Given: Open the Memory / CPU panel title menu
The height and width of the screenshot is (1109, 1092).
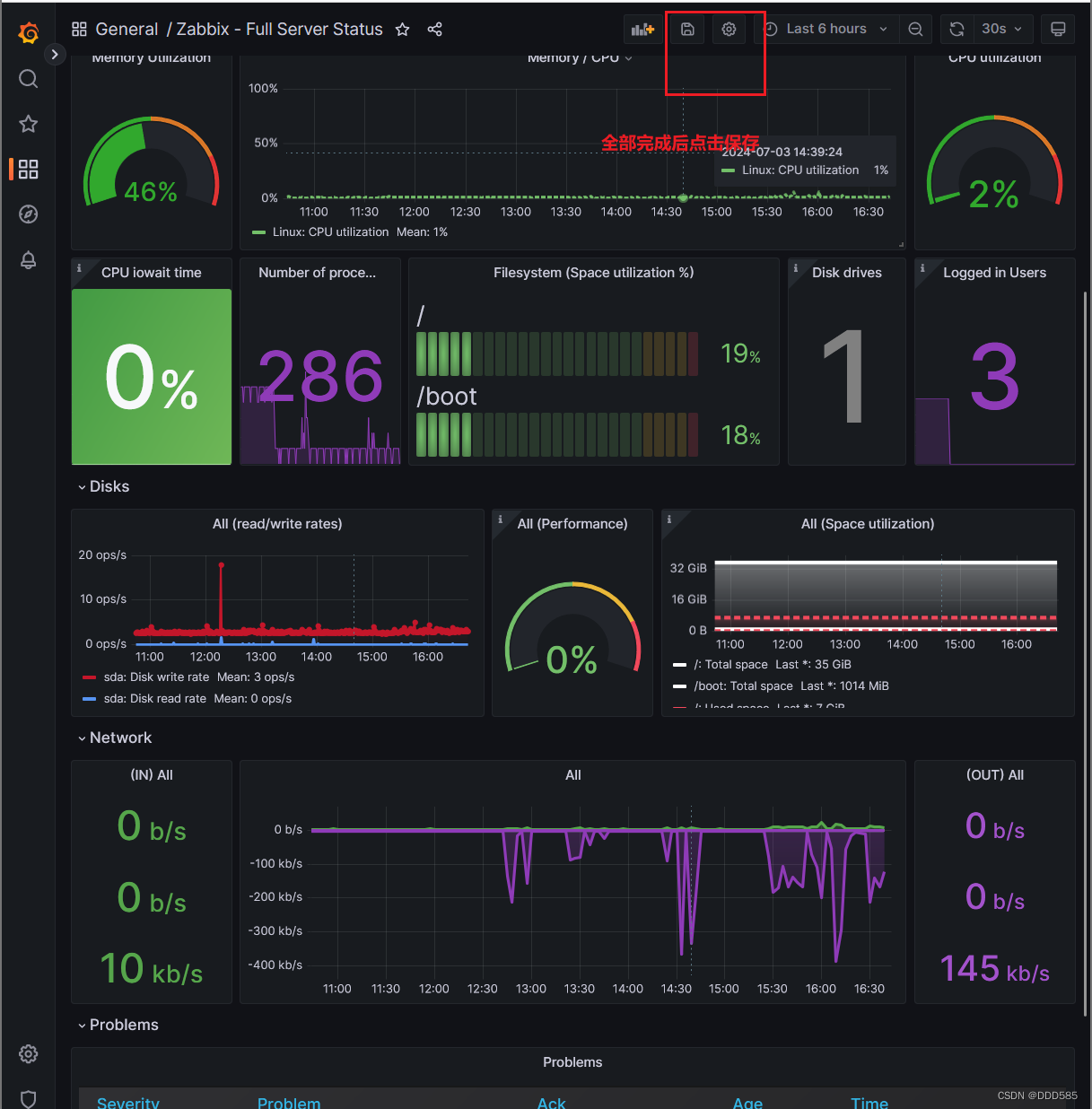Looking at the screenshot, I should tap(580, 58).
